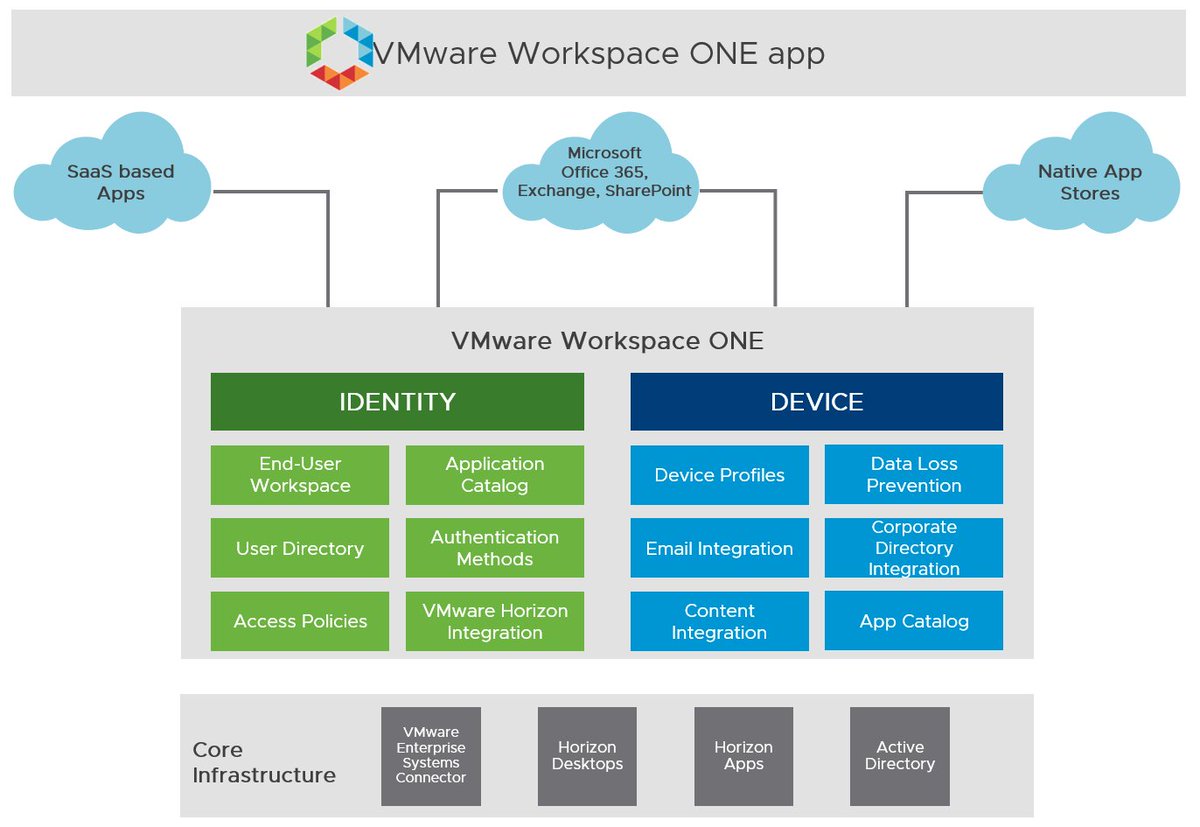The height and width of the screenshot is (827, 1200).
Task: Select the Access Policies box
Action: 300,621
